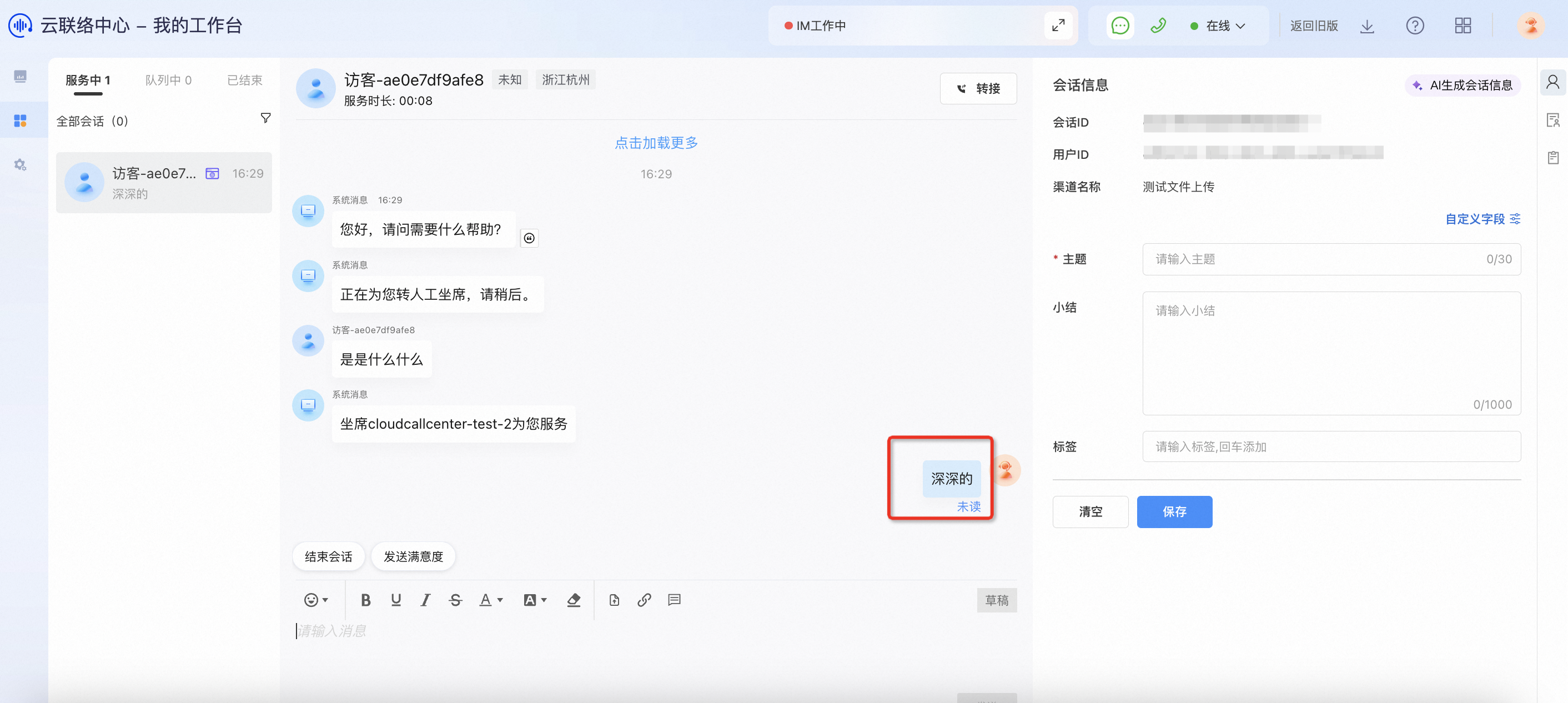Click the cloud contact center logo icon
Screen dimensions: 1568x703
19,26
